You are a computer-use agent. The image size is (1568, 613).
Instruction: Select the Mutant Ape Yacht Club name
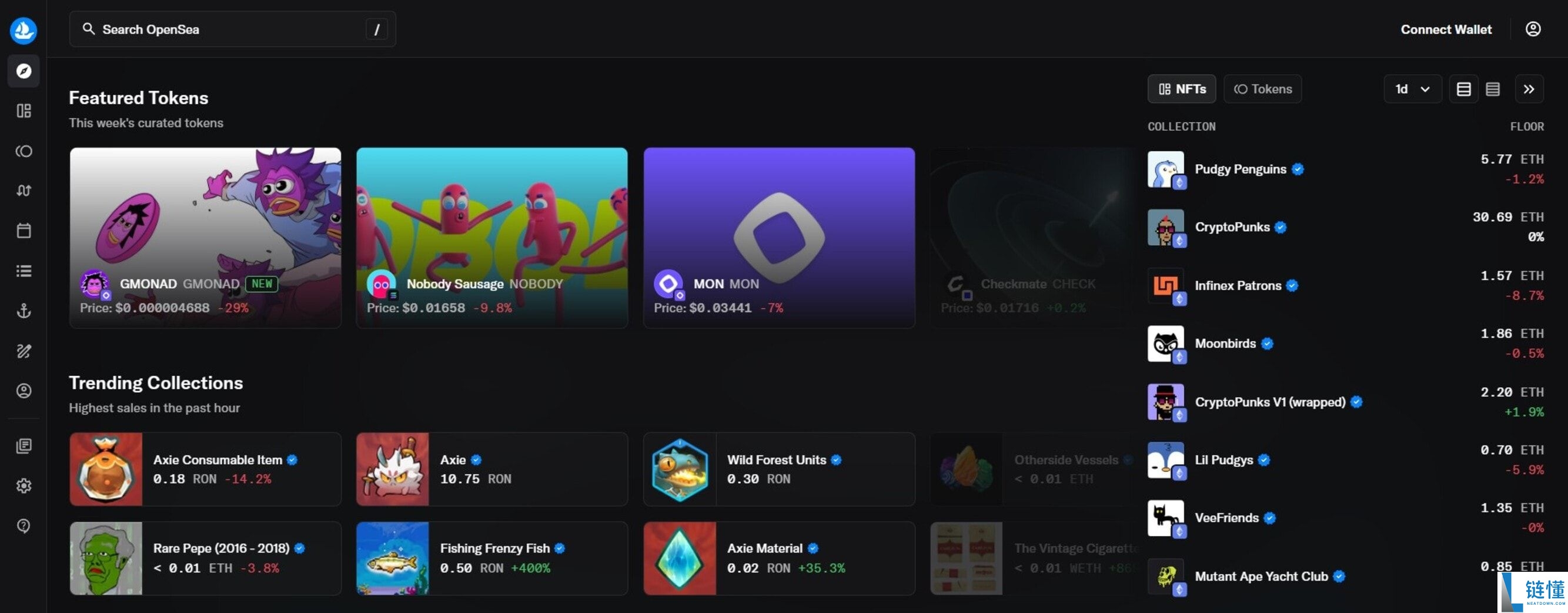coord(1261,577)
